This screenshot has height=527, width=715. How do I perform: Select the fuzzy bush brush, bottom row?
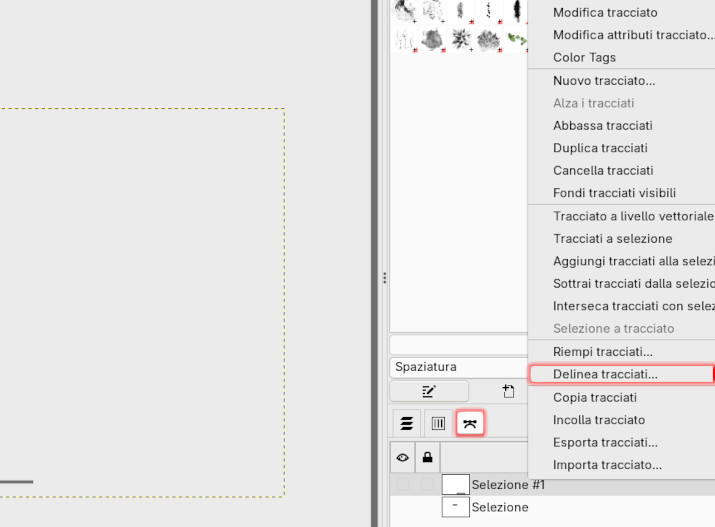click(489, 39)
